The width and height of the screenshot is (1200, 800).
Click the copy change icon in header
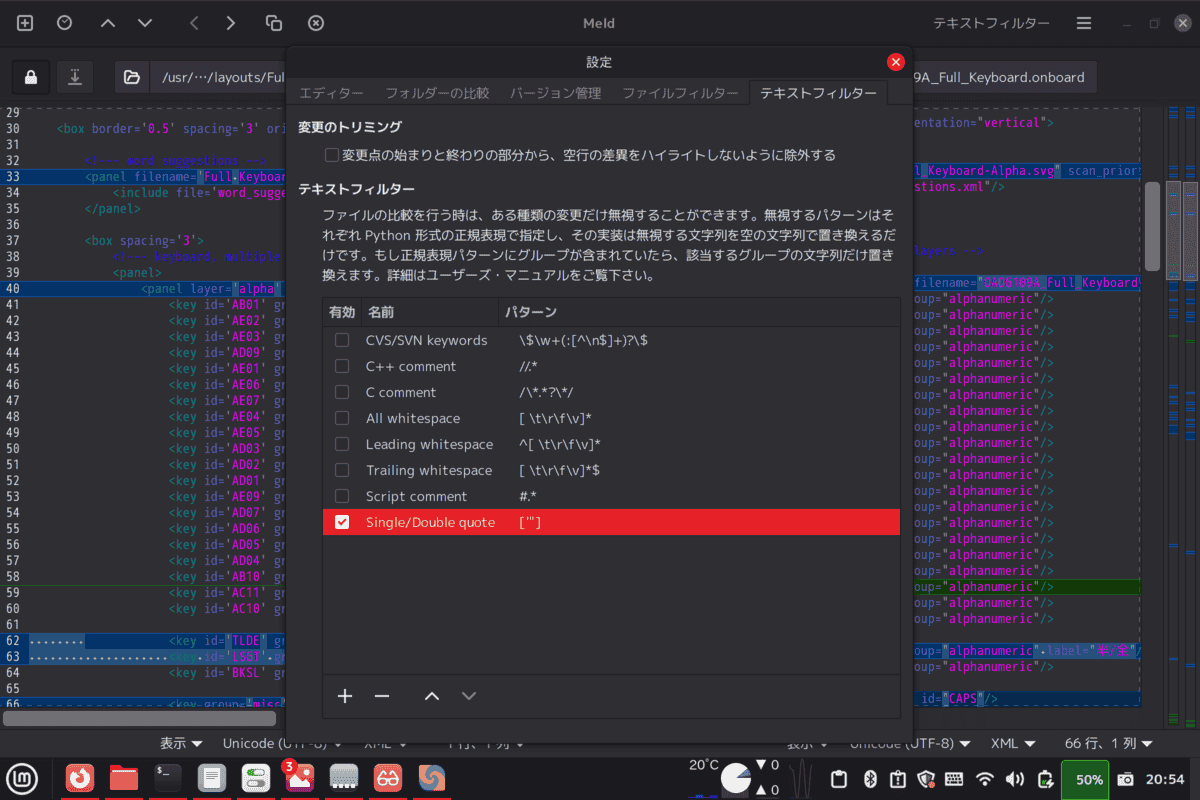(x=274, y=23)
